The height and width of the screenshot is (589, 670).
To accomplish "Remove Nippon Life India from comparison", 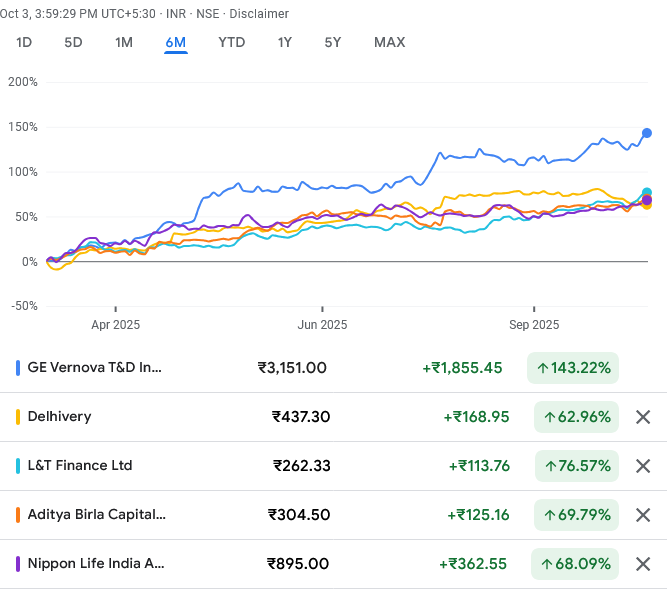I will click(643, 564).
